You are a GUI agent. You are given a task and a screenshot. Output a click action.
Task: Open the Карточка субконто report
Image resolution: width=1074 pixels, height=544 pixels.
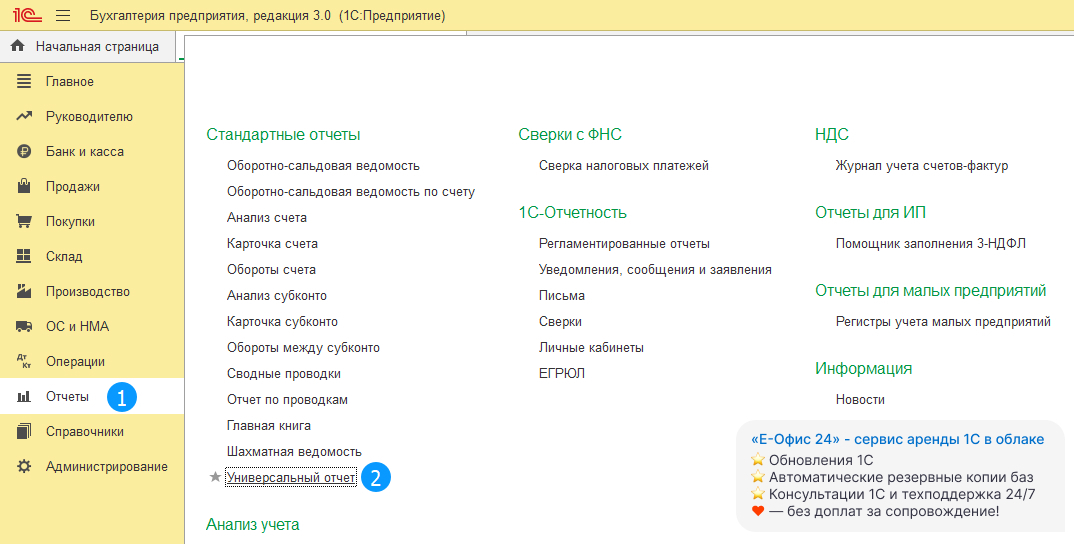click(x=282, y=322)
